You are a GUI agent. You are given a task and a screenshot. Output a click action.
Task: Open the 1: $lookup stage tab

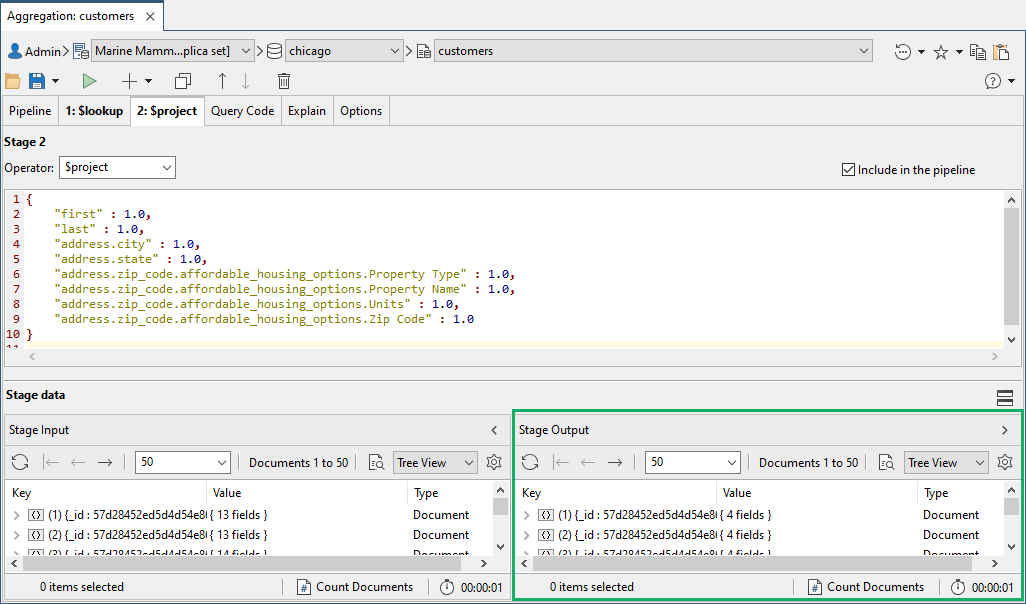[94, 111]
